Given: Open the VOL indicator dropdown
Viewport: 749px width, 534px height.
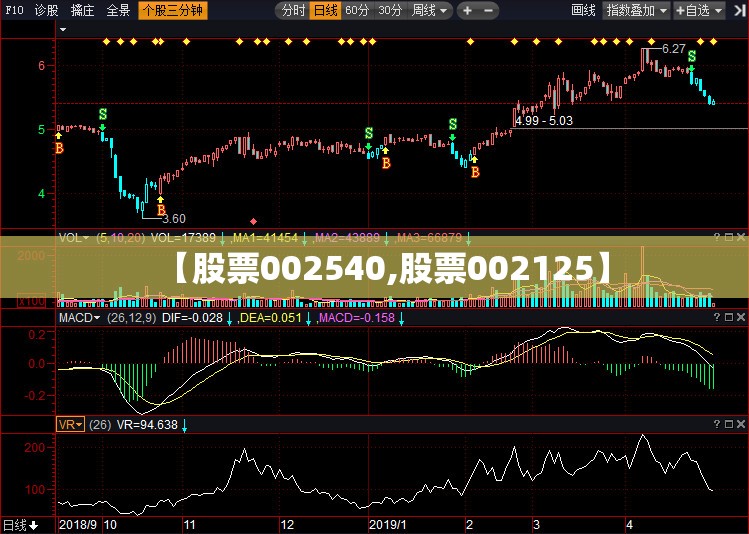Looking at the screenshot, I should (x=73, y=237).
